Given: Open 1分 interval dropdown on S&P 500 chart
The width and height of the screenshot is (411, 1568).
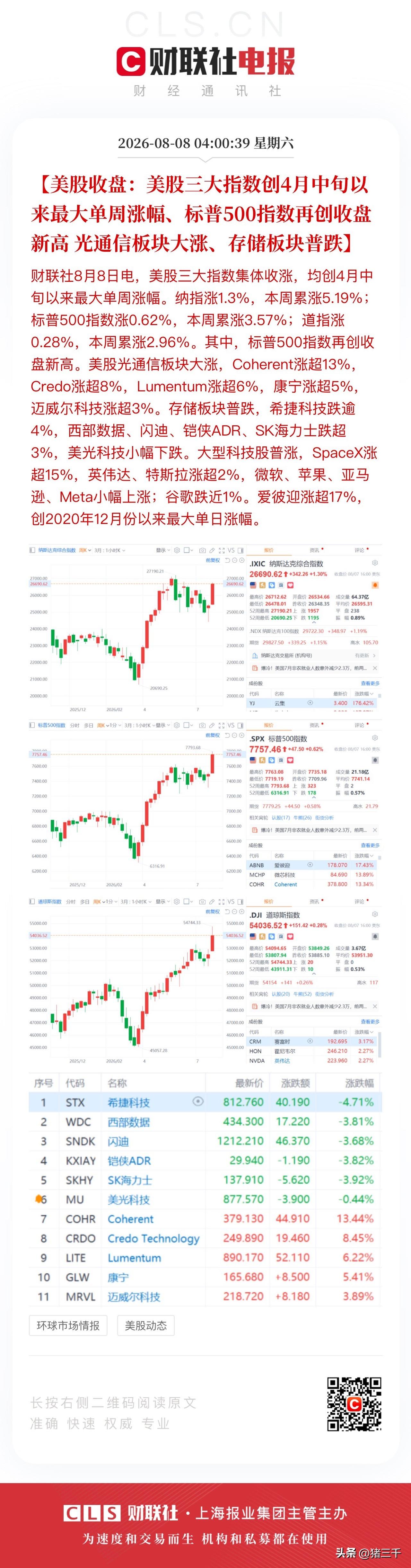Looking at the screenshot, I should click(x=115, y=726).
